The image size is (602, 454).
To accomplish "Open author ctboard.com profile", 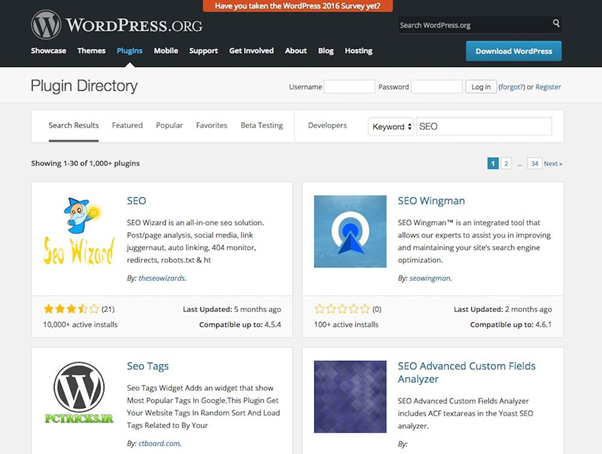I will click(x=159, y=443).
